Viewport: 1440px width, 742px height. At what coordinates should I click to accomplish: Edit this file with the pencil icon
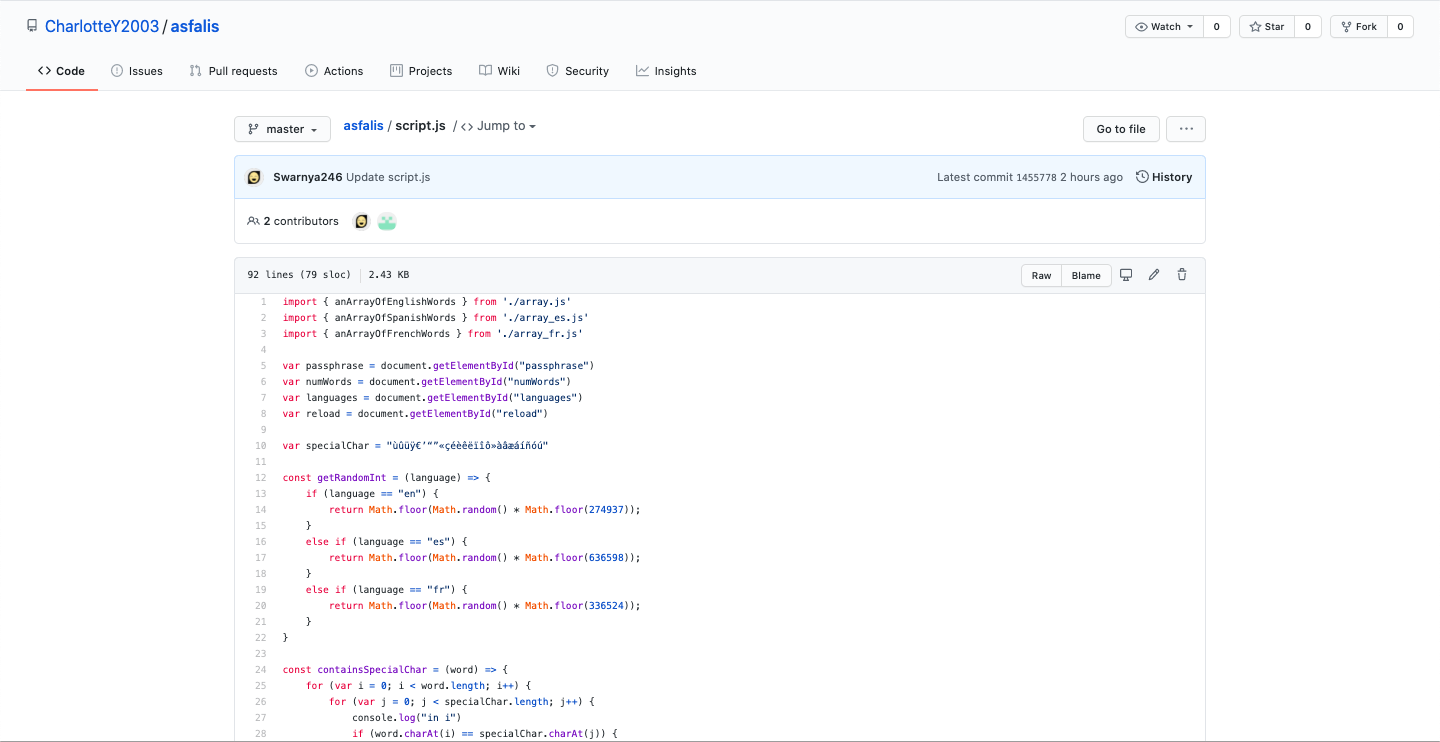pyautogui.click(x=1153, y=275)
